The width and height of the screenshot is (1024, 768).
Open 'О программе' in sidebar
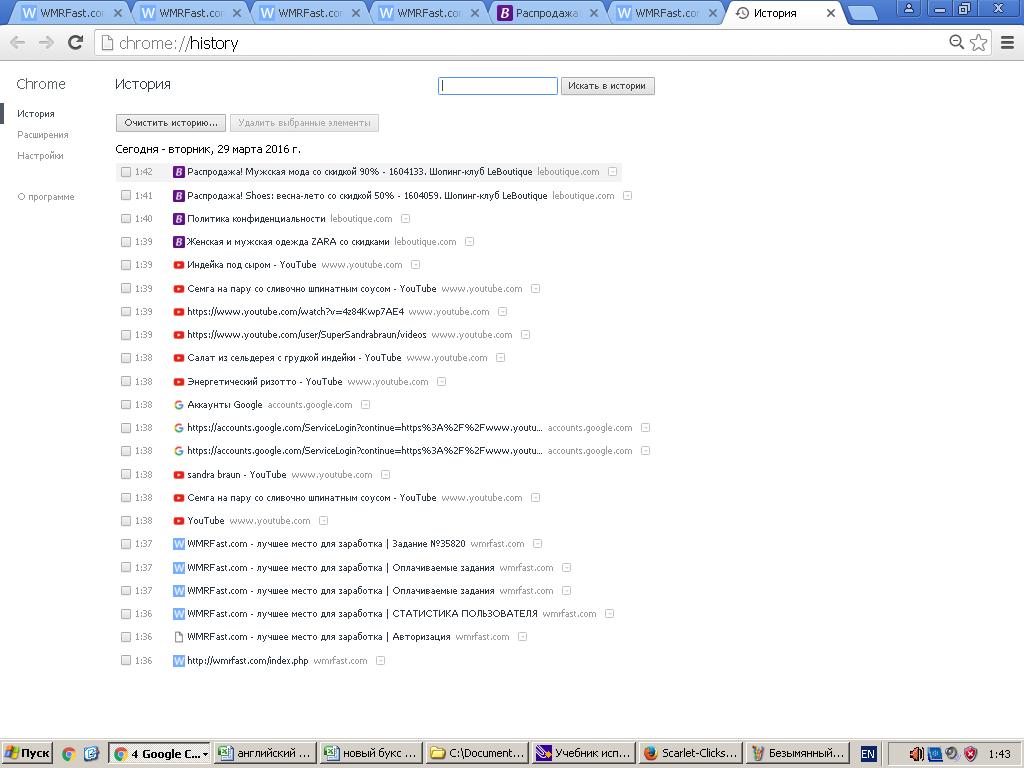pos(46,197)
